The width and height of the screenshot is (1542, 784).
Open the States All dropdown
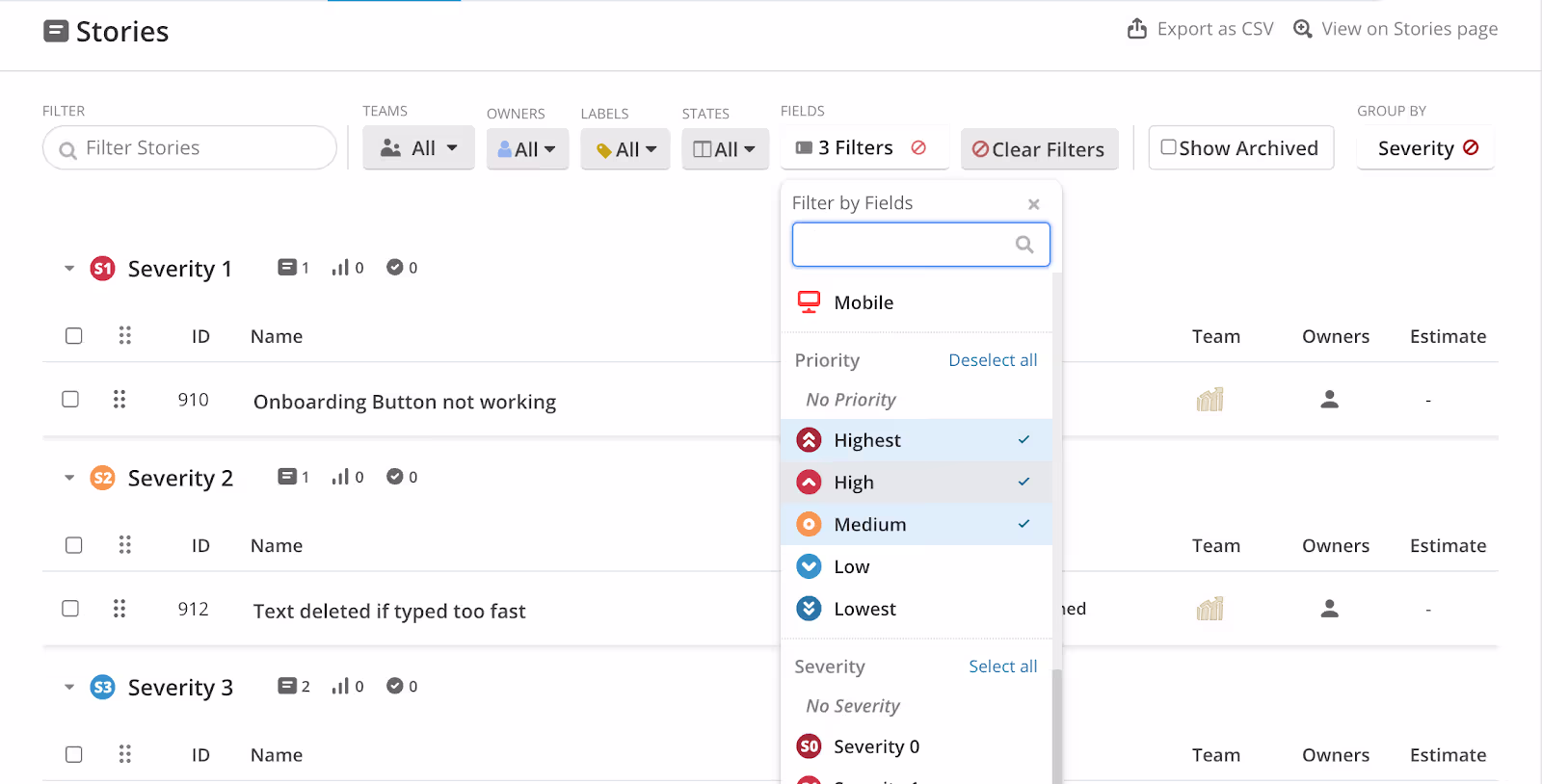point(725,149)
